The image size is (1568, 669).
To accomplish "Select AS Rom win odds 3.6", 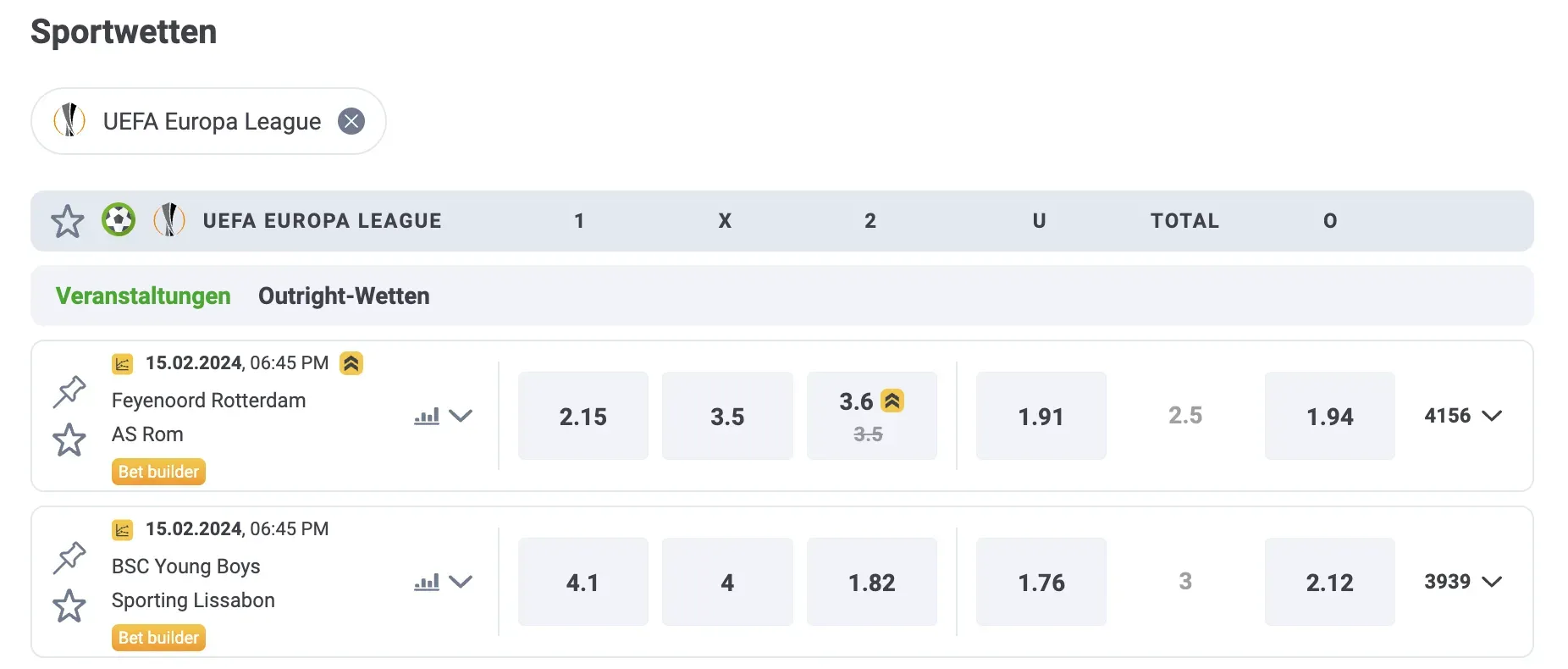I will tap(871, 416).
